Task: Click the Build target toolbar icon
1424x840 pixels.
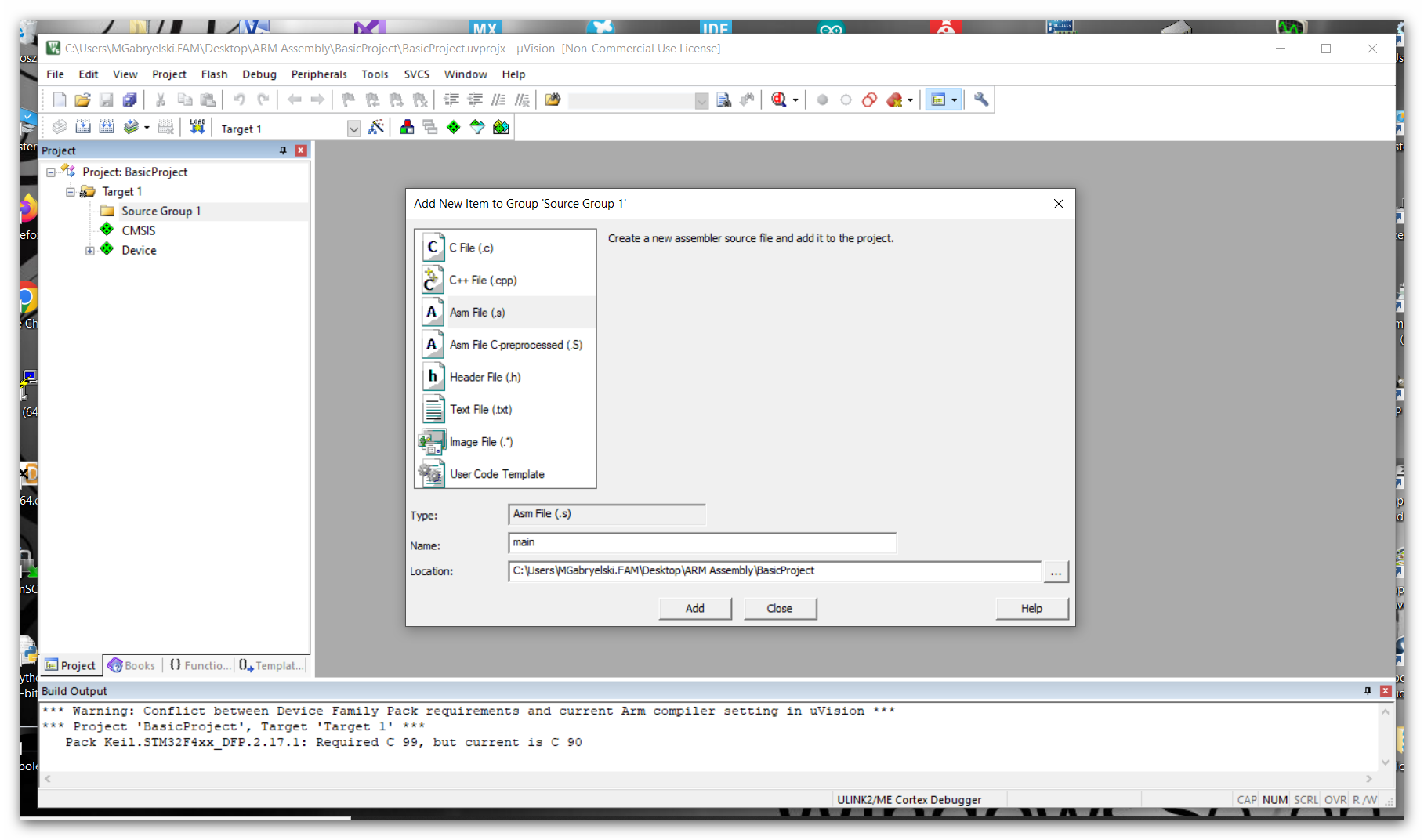Action: point(83,127)
